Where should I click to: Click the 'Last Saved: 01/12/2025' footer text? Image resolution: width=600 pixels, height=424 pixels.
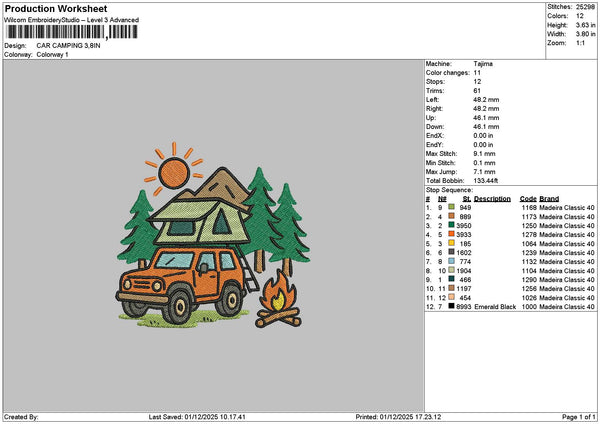pos(197,417)
